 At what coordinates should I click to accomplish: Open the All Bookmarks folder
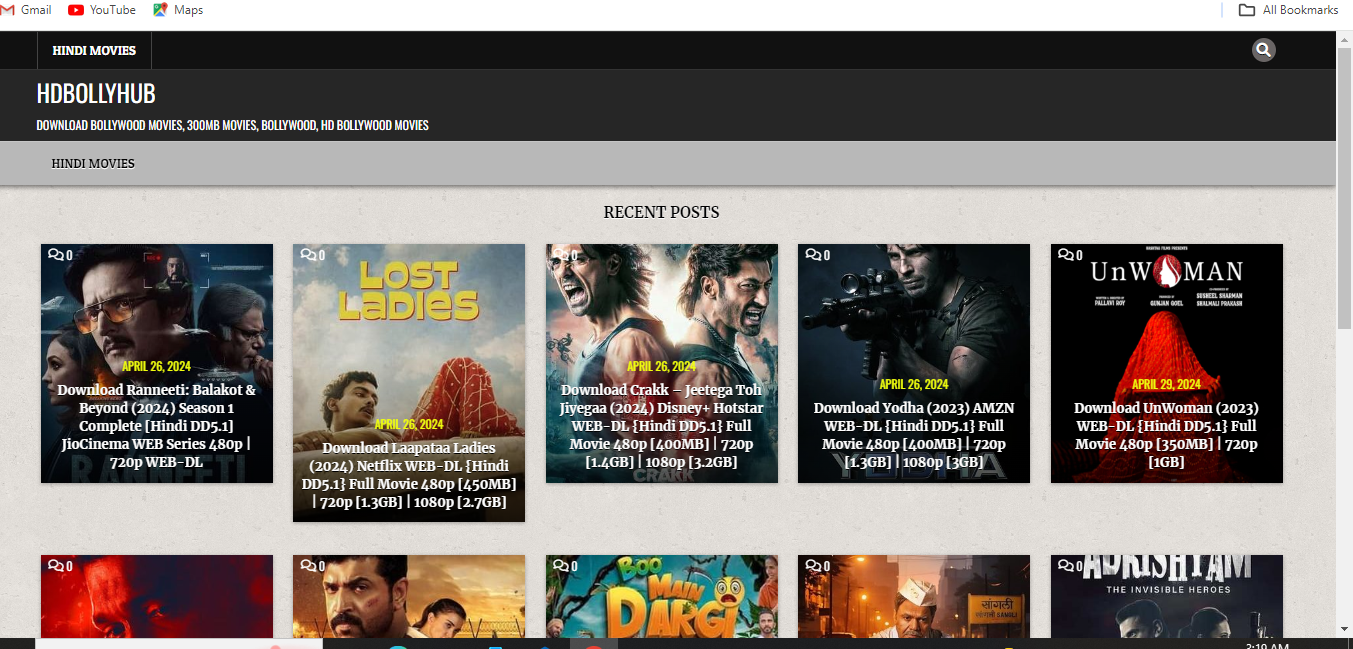click(1288, 10)
